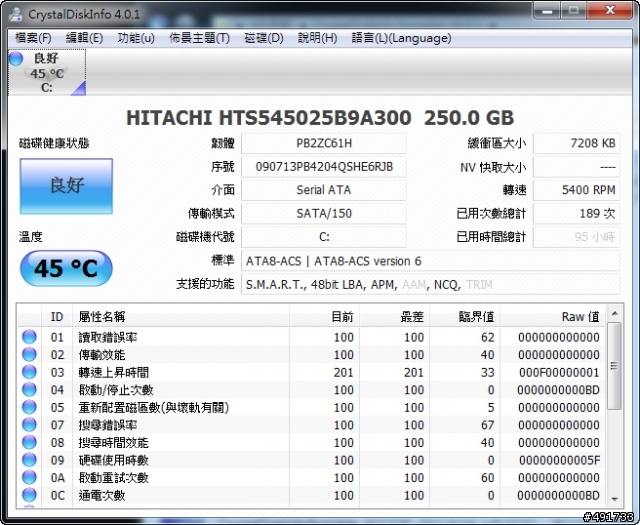Click raw value 00000000005F
The width and height of the screenshot is (640, 525).
(x=559, y=460)
